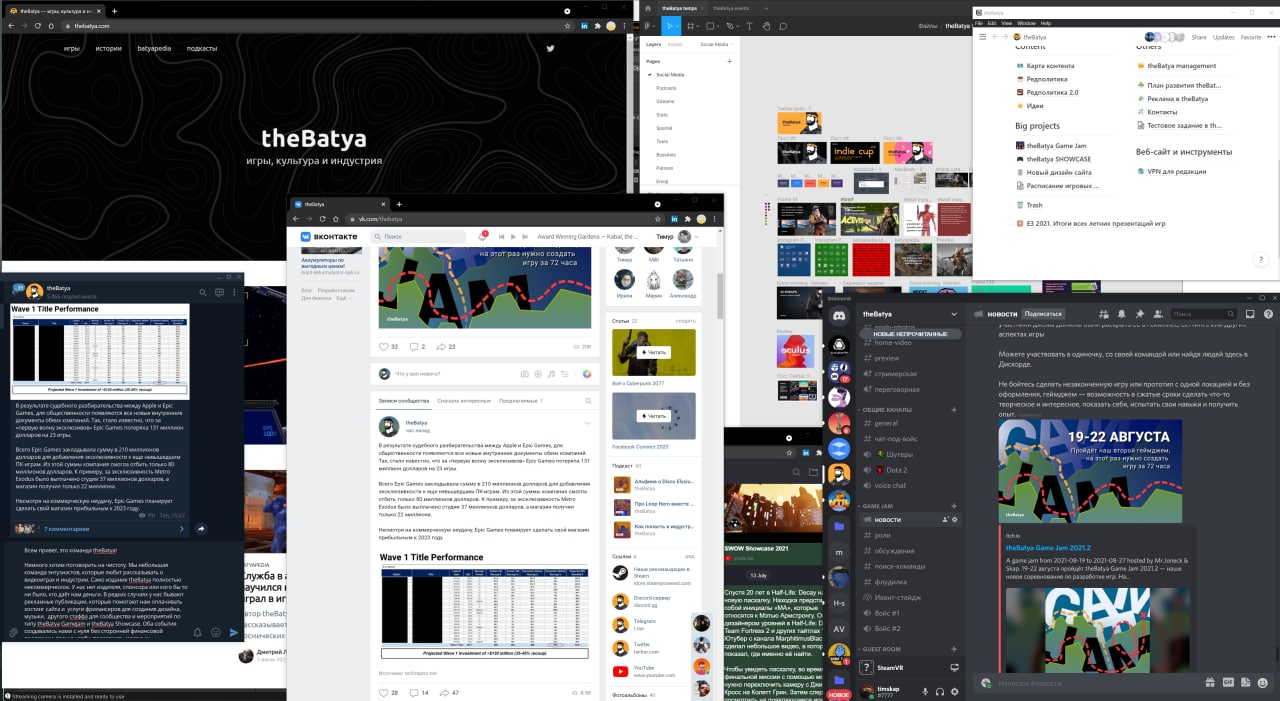1280x701 pixels.
Task: Switch to Figma Assets tab
Action: tap(675, 44)
